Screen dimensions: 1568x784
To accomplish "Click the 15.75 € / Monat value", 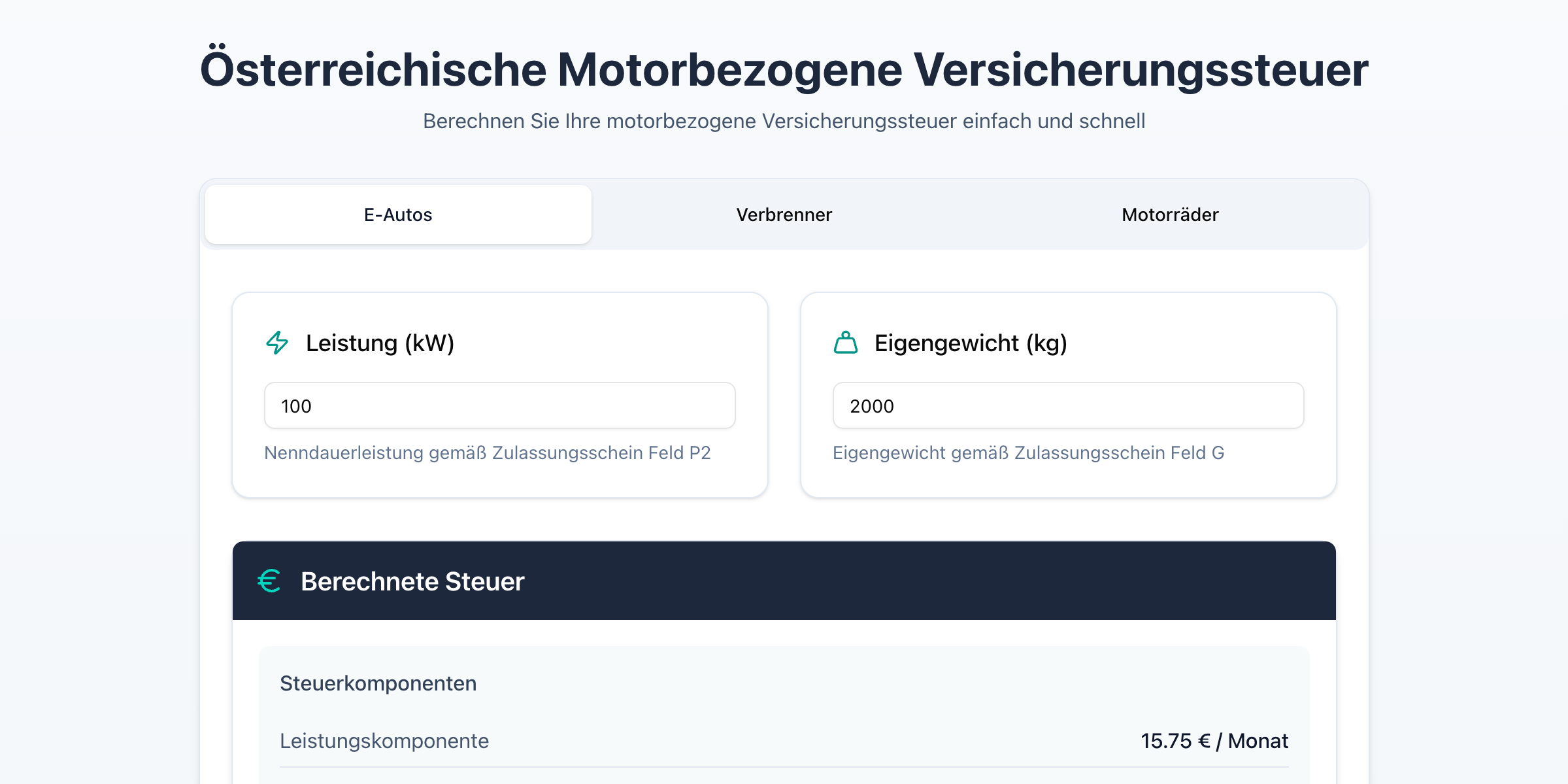I will (x=1214, y=741).
